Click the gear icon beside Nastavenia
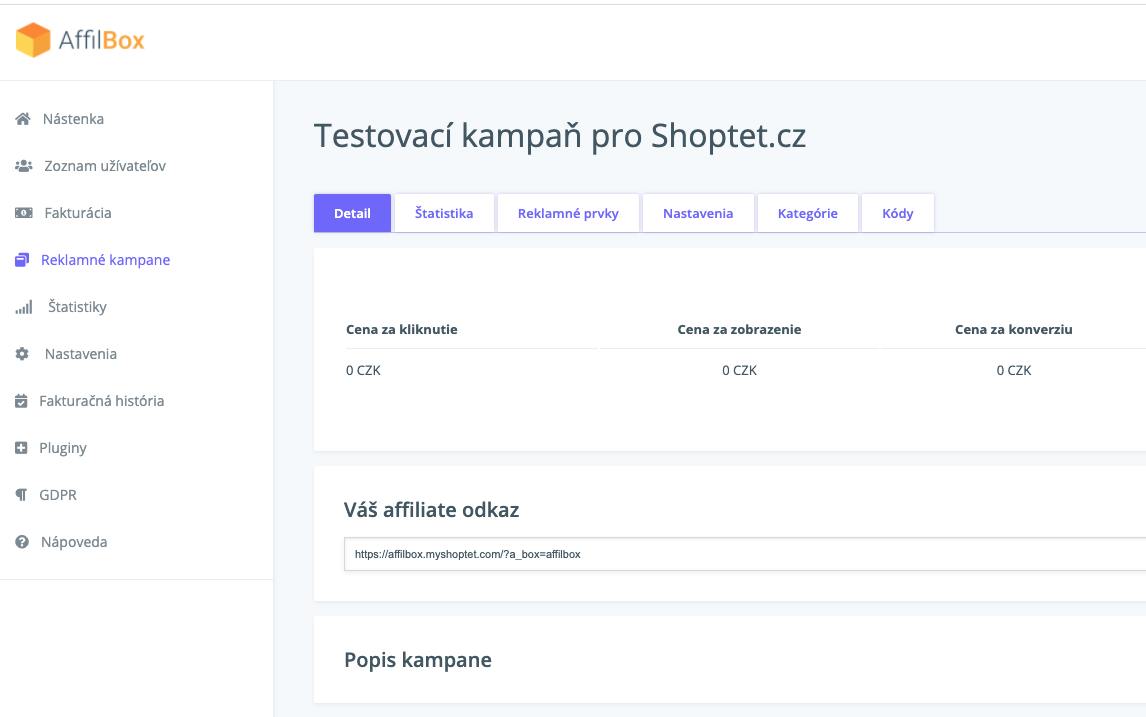1146x717 pixels. pos(22,354)
